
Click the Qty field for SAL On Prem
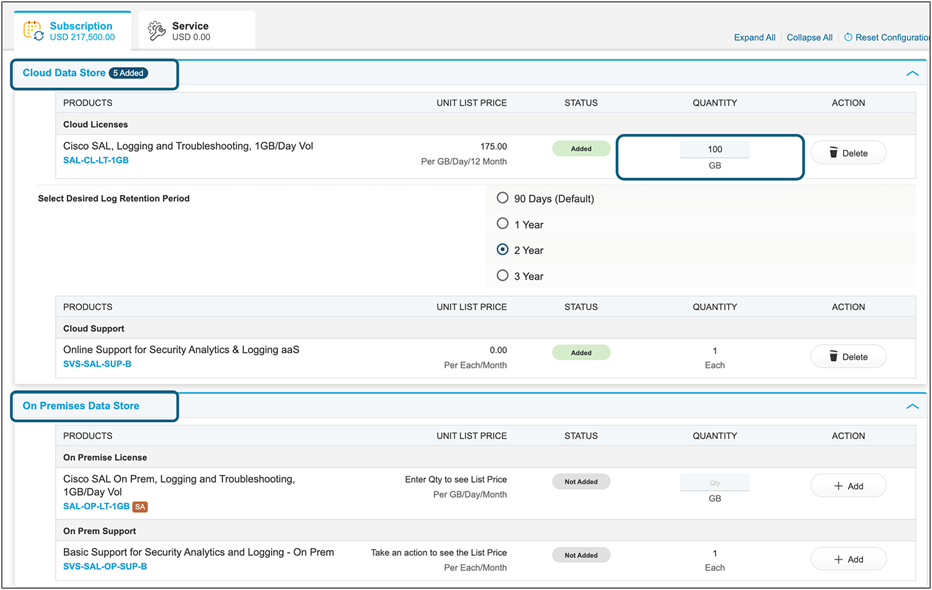point(714,482)
